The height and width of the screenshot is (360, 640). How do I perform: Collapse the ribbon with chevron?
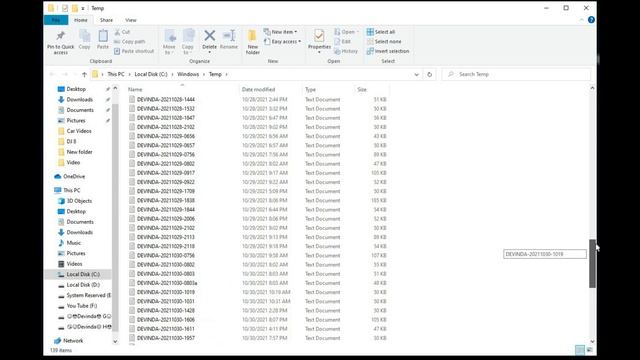coord(581,20)
